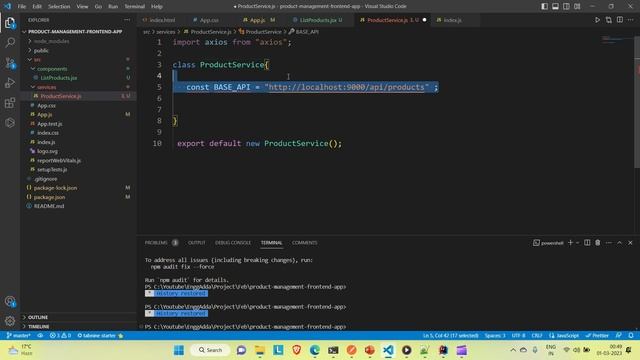
Task: Open the Accounts icon in activity bar
Action: click(10, 301)
